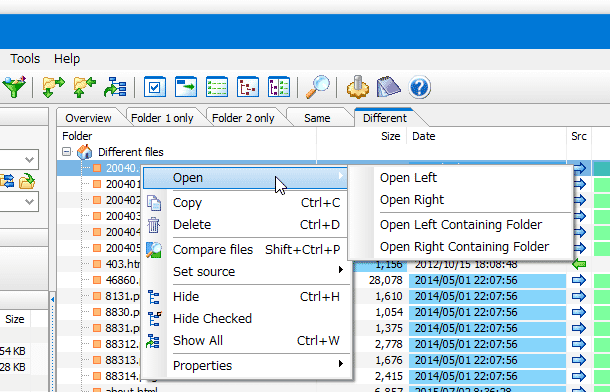Click the browse folder icon with green arrow
The image size is (610, 392).
click(27, 181)
